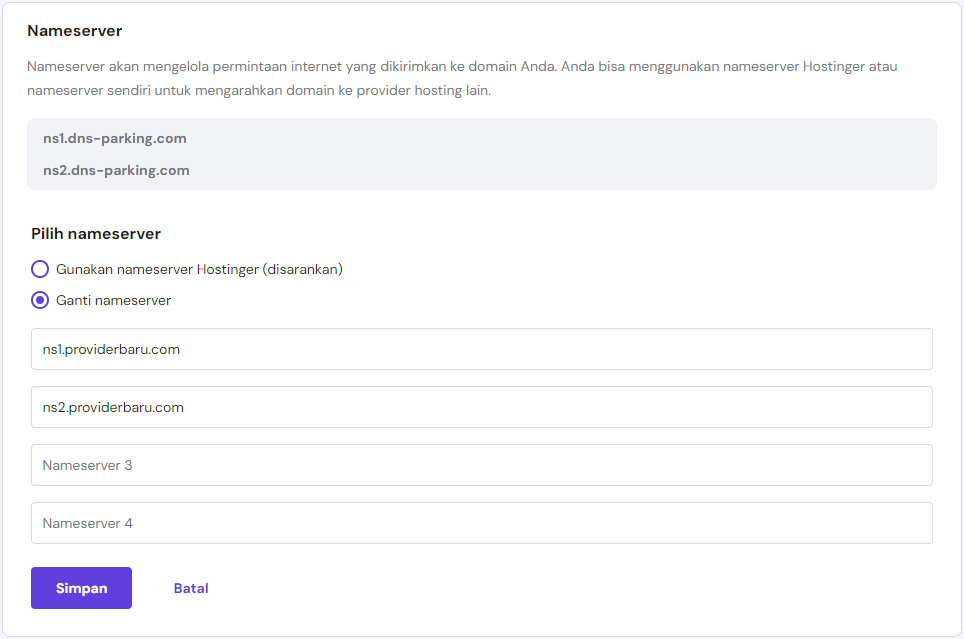Select the Ganti nameserver option
The height and width of the screenshot is (639, 964).
39,299
